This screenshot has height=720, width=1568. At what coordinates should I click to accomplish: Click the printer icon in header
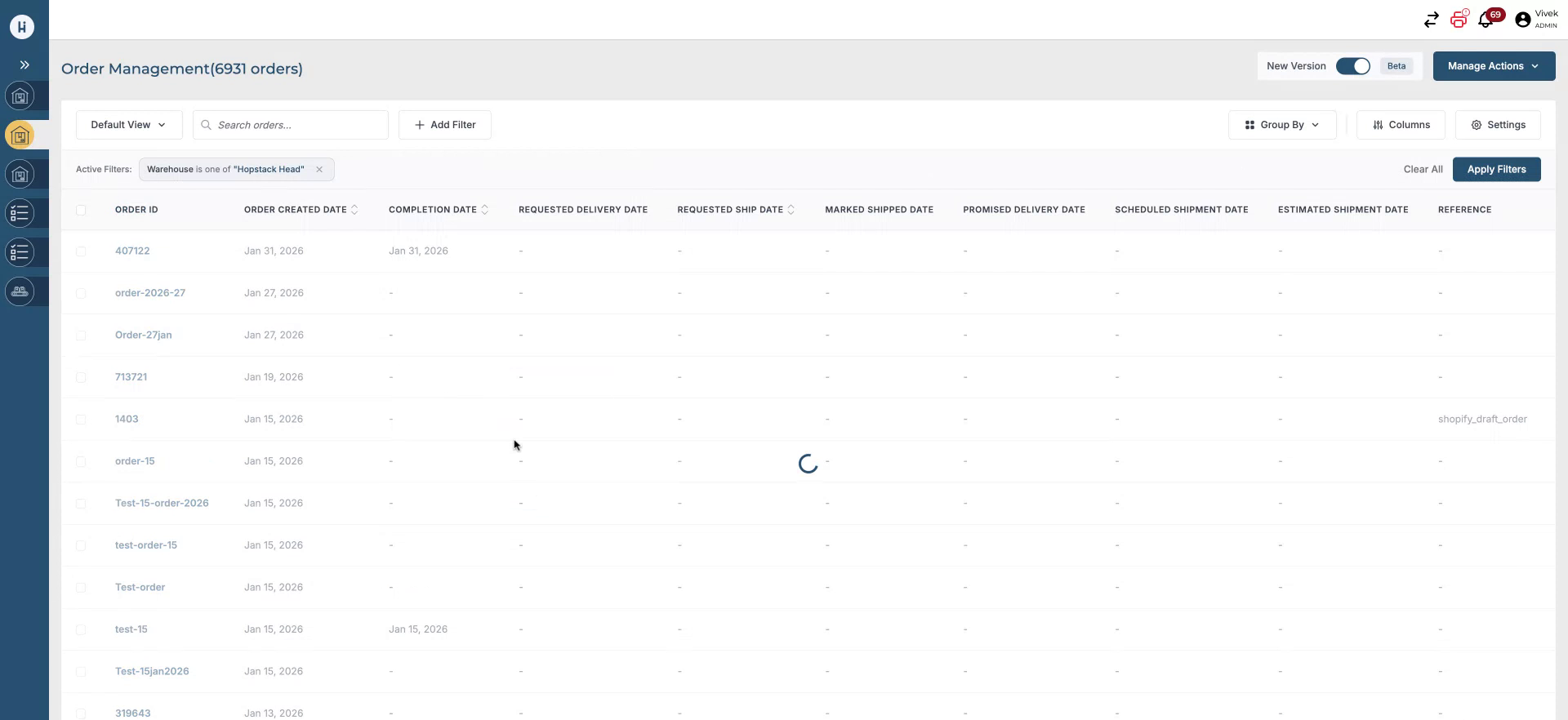[x=1459, y=20]
